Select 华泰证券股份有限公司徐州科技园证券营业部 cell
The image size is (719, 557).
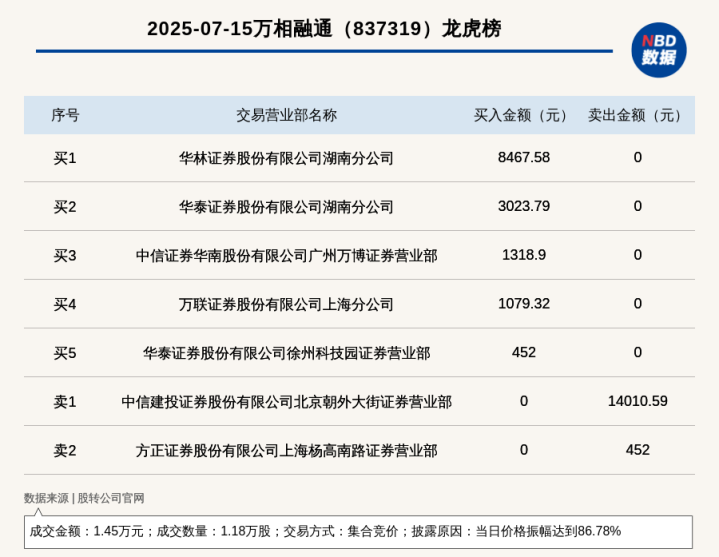(x=287, y=353)
